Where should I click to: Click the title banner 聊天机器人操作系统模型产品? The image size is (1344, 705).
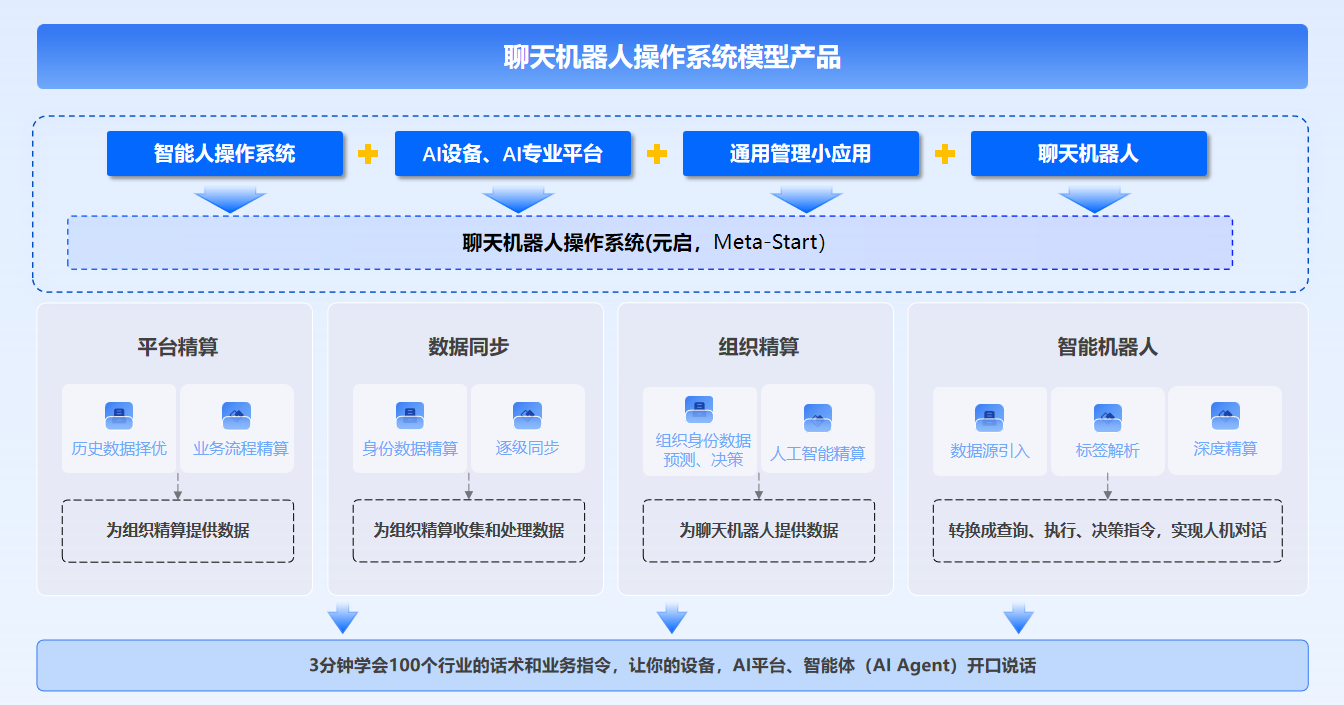click(x=672, y=57)
